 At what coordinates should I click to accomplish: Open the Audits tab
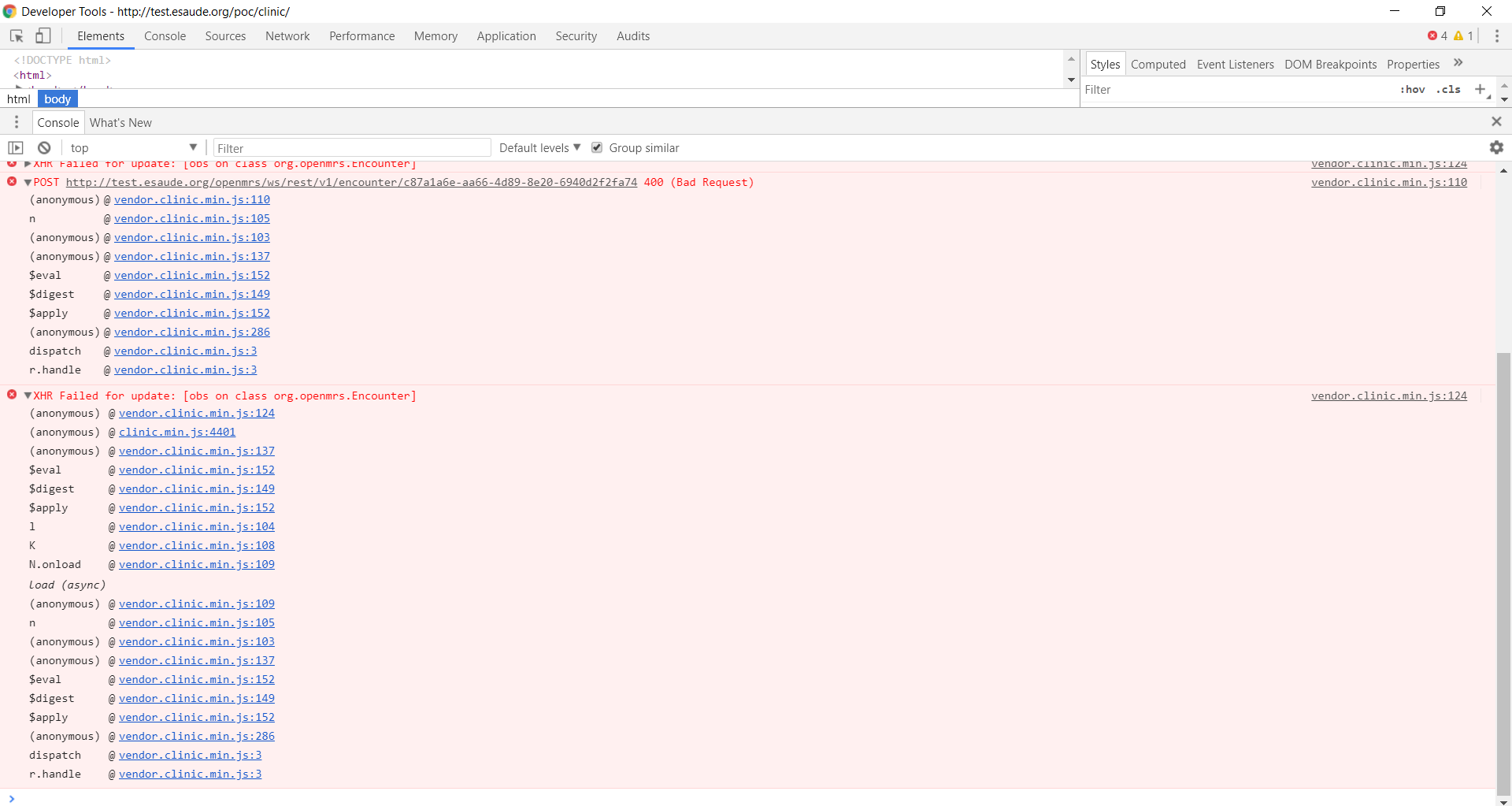coord(633,36)
